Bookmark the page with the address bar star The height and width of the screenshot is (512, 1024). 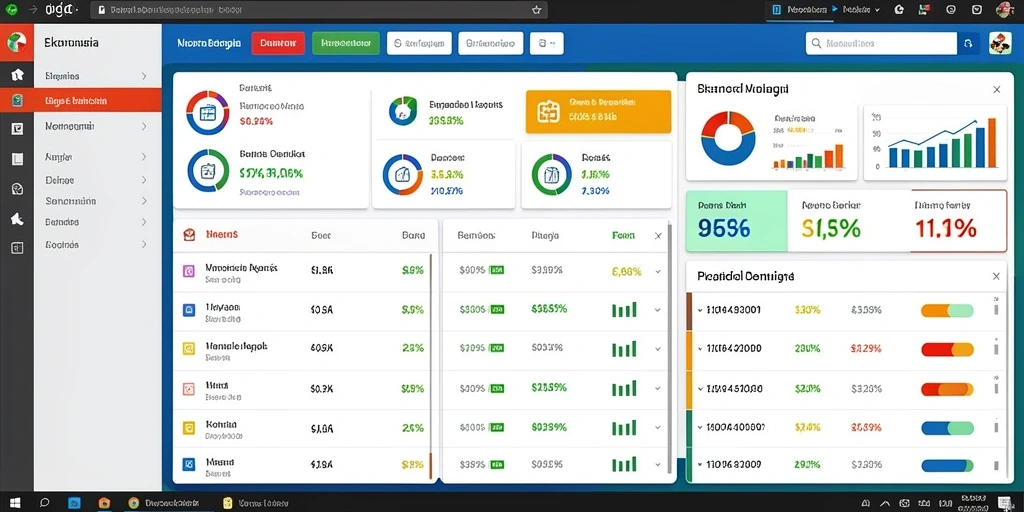click(x=537, y=10)
